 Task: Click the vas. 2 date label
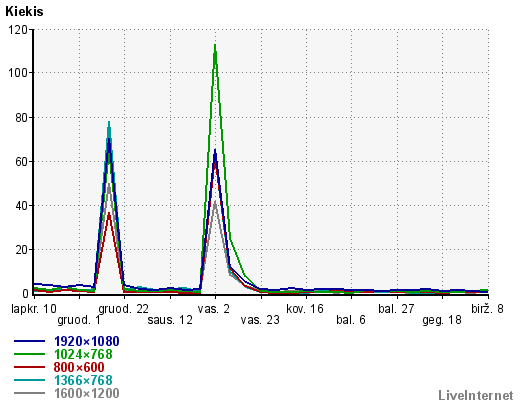214,309
